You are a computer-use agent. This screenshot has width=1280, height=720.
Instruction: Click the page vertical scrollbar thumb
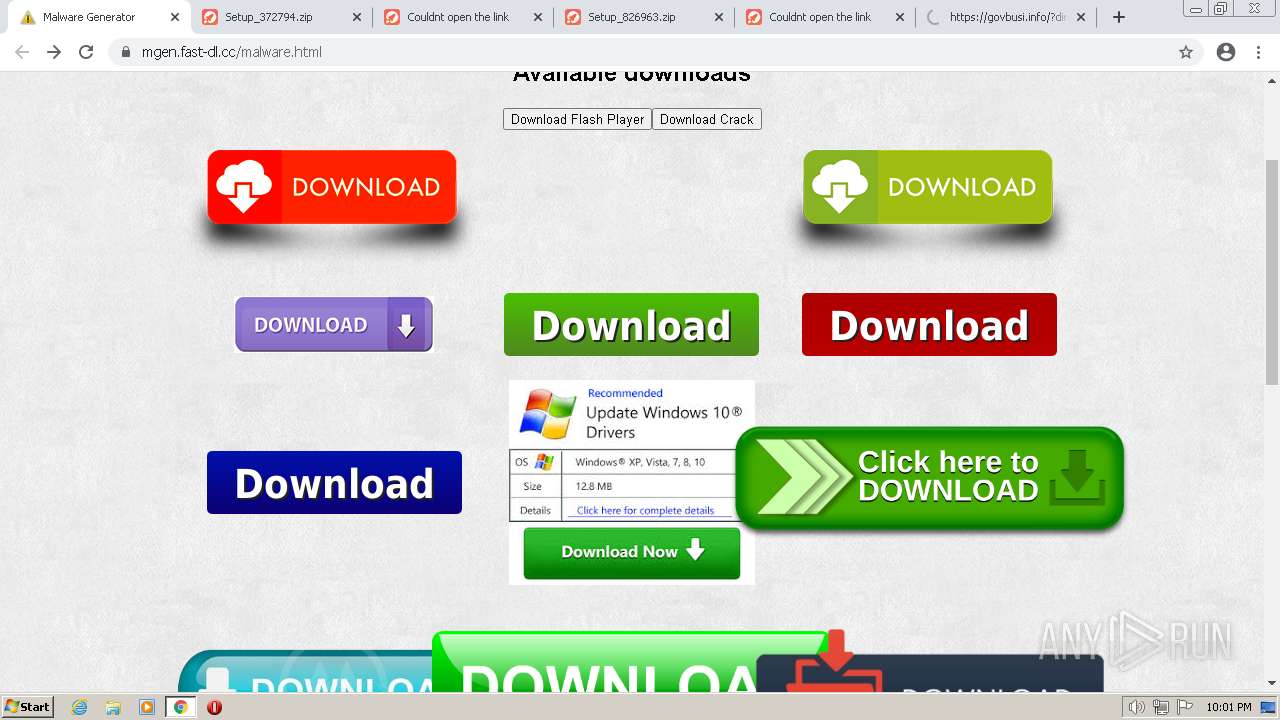(1272, 272)
